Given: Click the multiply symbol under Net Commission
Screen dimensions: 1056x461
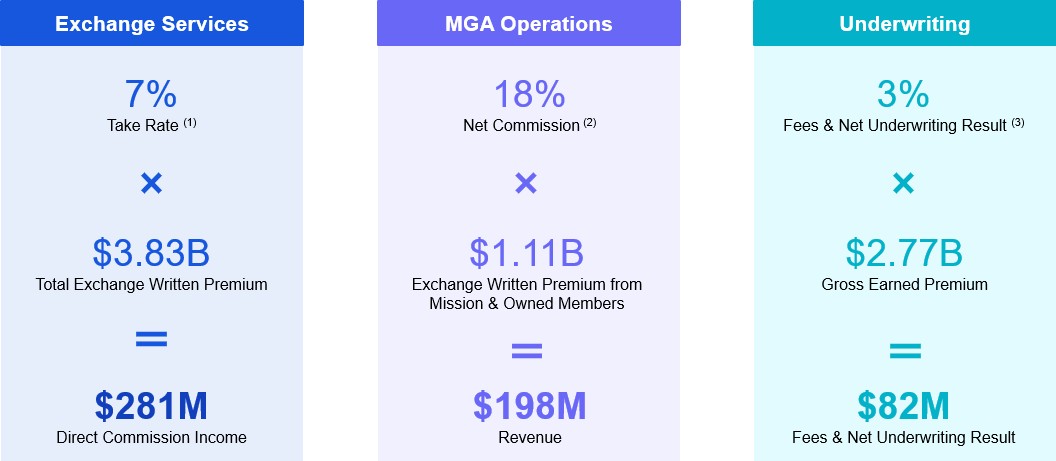Looking at the screenshot, I should click(527, 183).
